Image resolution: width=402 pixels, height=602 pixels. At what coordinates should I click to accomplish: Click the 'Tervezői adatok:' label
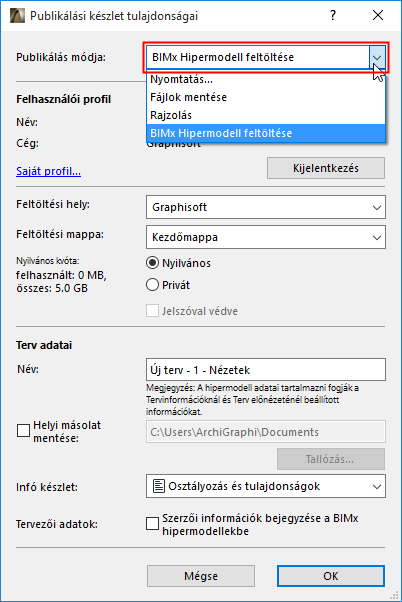click(57, 524)
